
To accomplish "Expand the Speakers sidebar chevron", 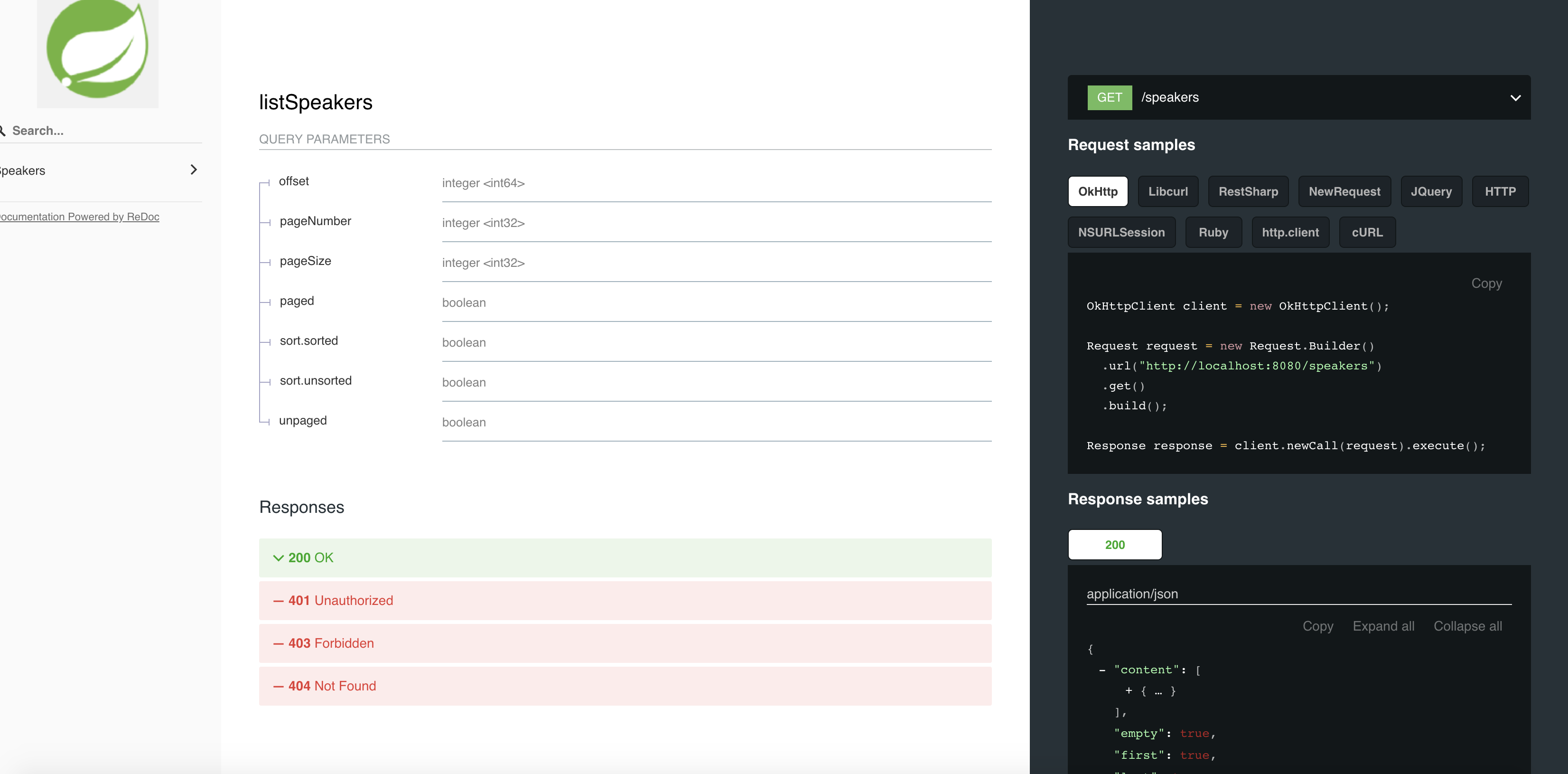I will (x=194, y=170).
